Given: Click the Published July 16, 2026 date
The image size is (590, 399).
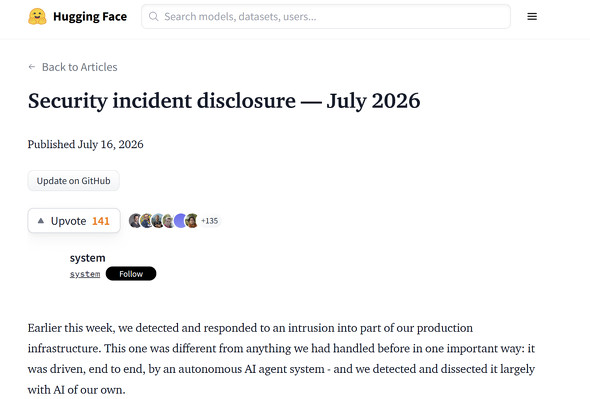Looking at the screenshot, I should tap(85, 144).
